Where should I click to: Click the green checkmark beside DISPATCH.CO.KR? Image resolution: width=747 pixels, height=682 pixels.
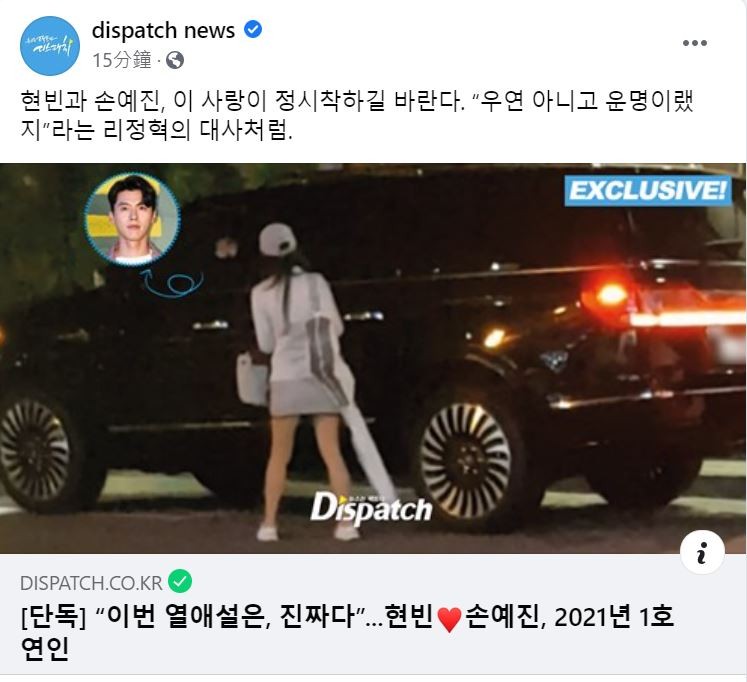point(181,581)
